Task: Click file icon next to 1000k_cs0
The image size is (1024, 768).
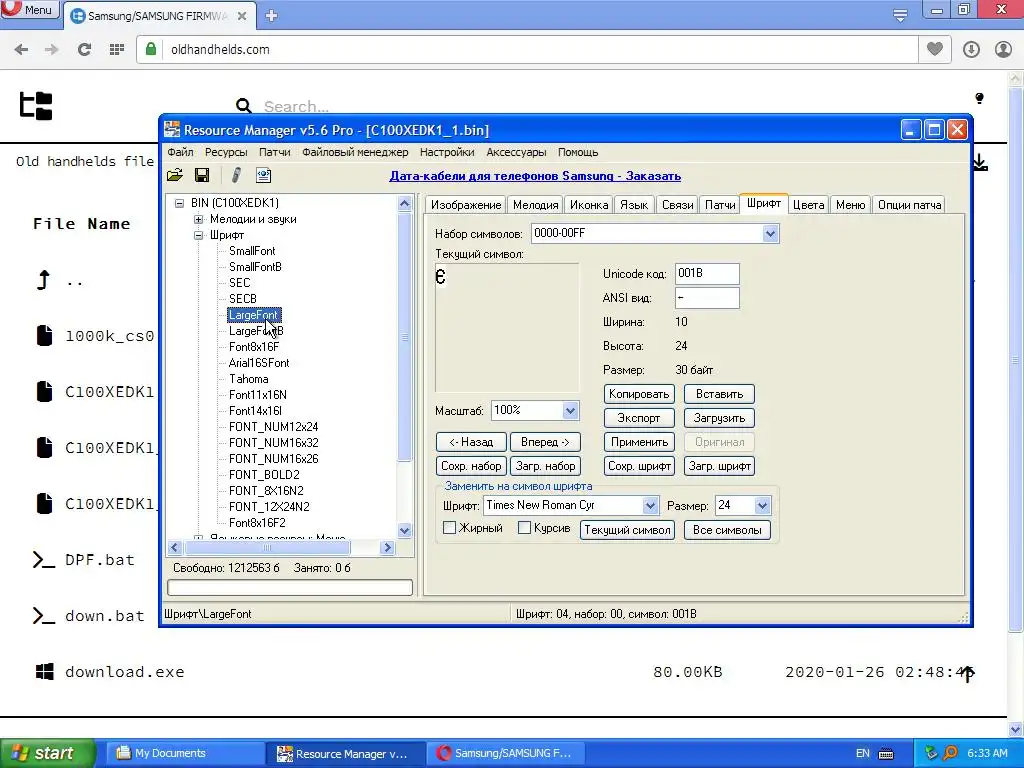Action: [x=44, y=335]
